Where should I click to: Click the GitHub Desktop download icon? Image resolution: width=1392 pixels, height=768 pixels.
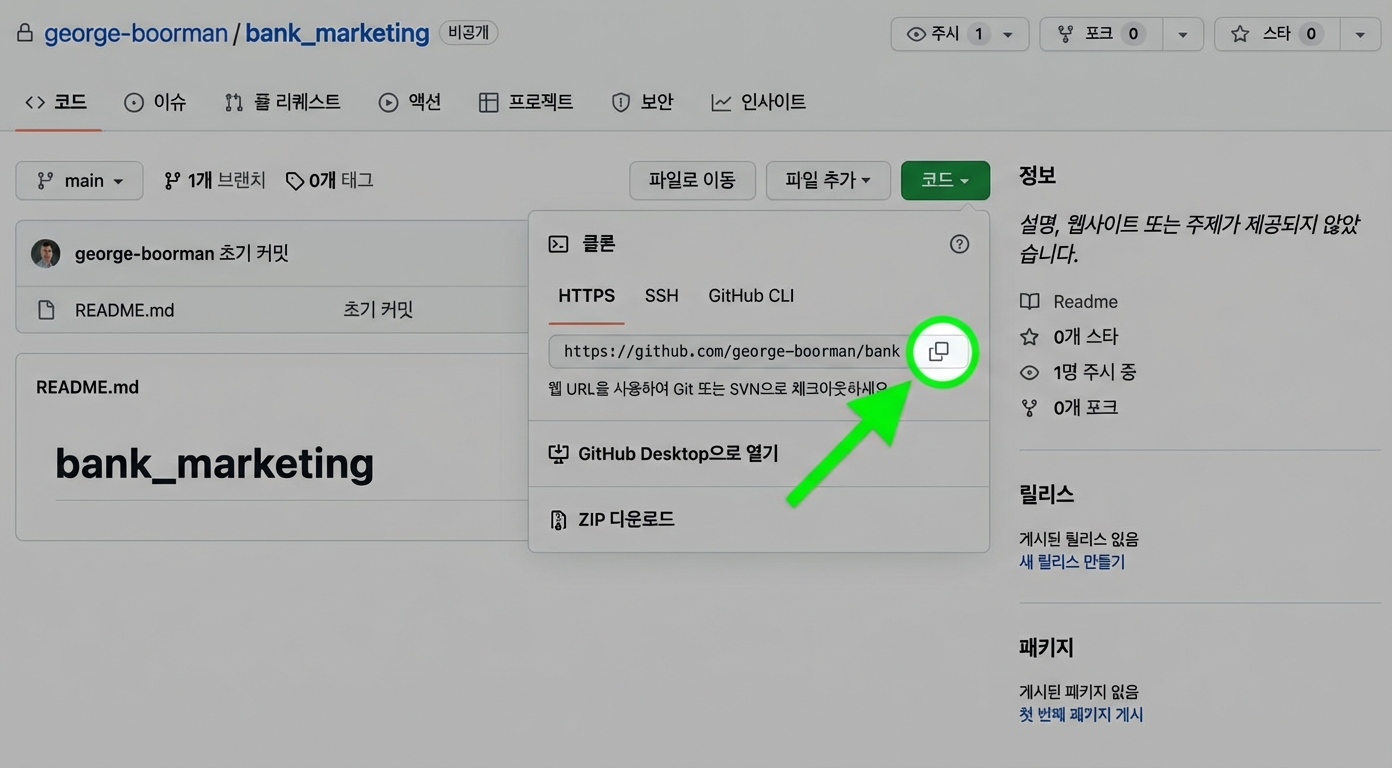(x=558, y=454)
